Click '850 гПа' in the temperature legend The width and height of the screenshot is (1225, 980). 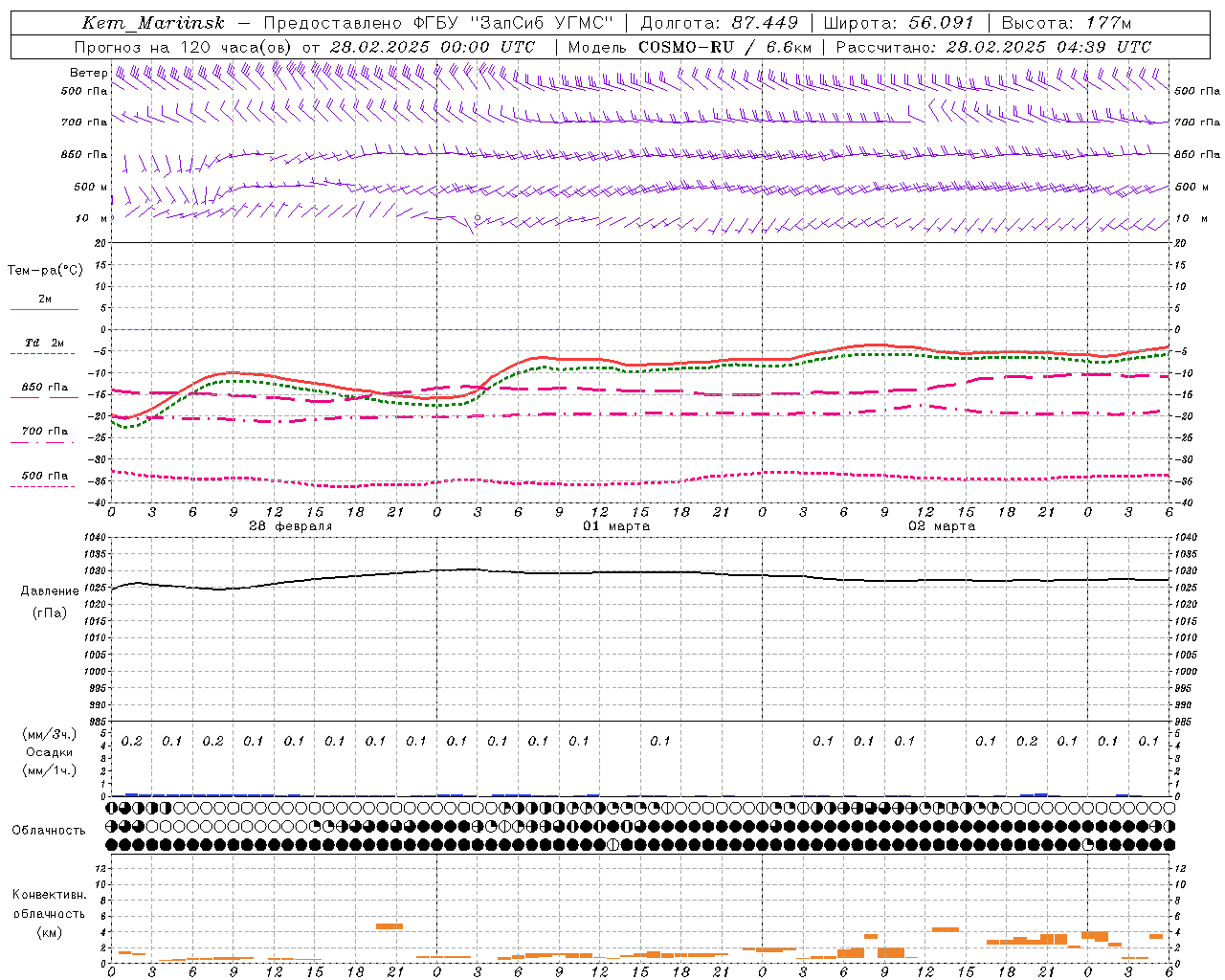click(x=45, y=387)
